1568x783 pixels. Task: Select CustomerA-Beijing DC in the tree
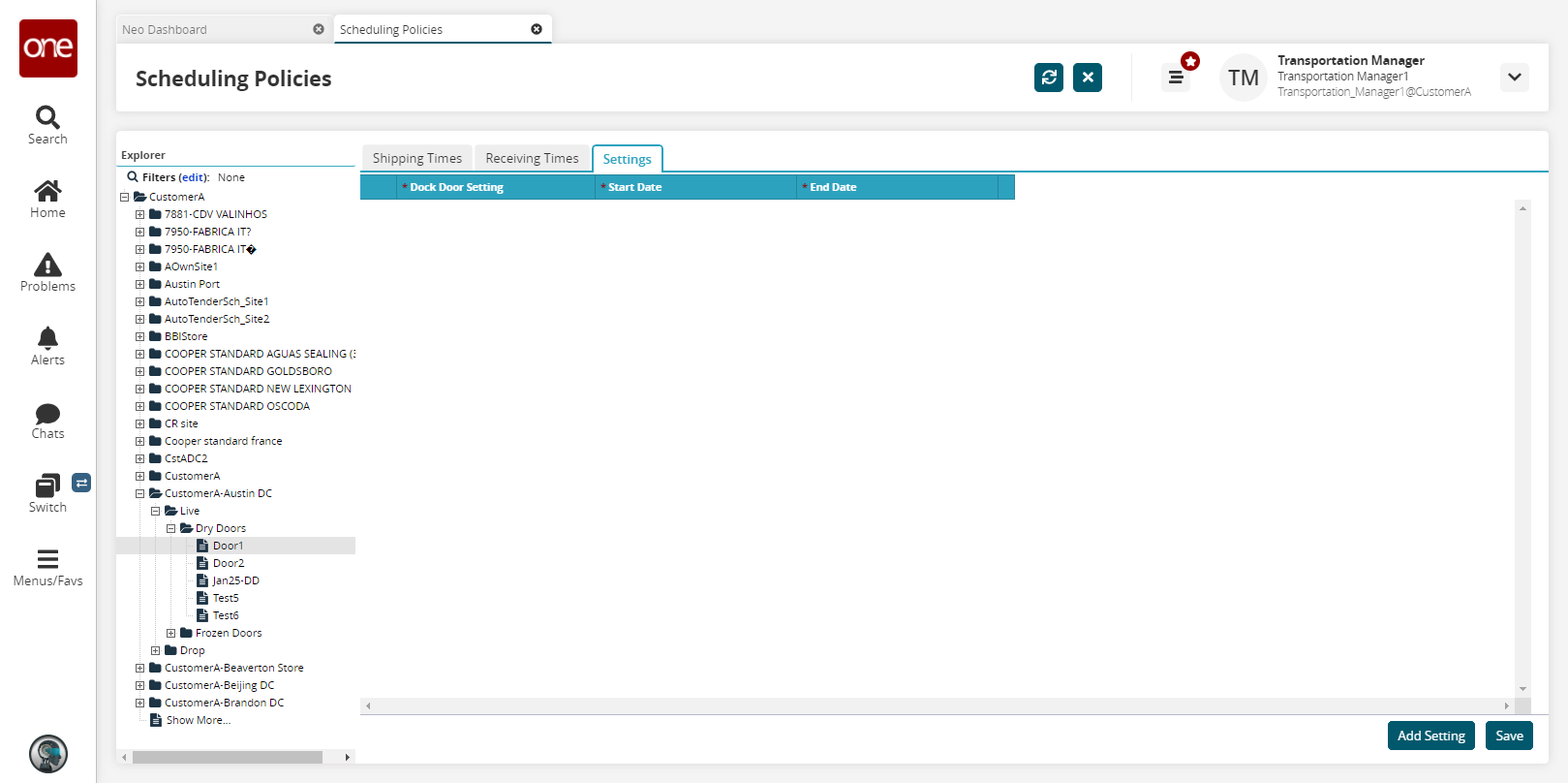220,685
